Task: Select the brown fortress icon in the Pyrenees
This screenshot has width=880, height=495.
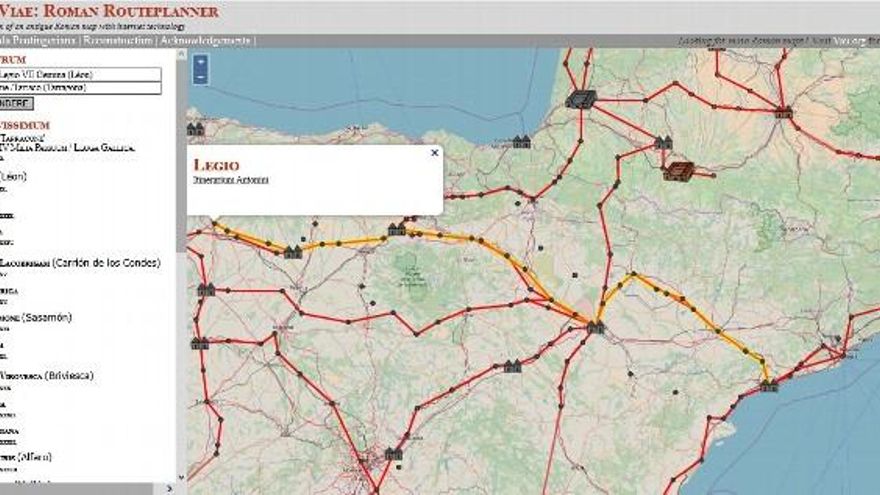Action: tap(679, 171)
